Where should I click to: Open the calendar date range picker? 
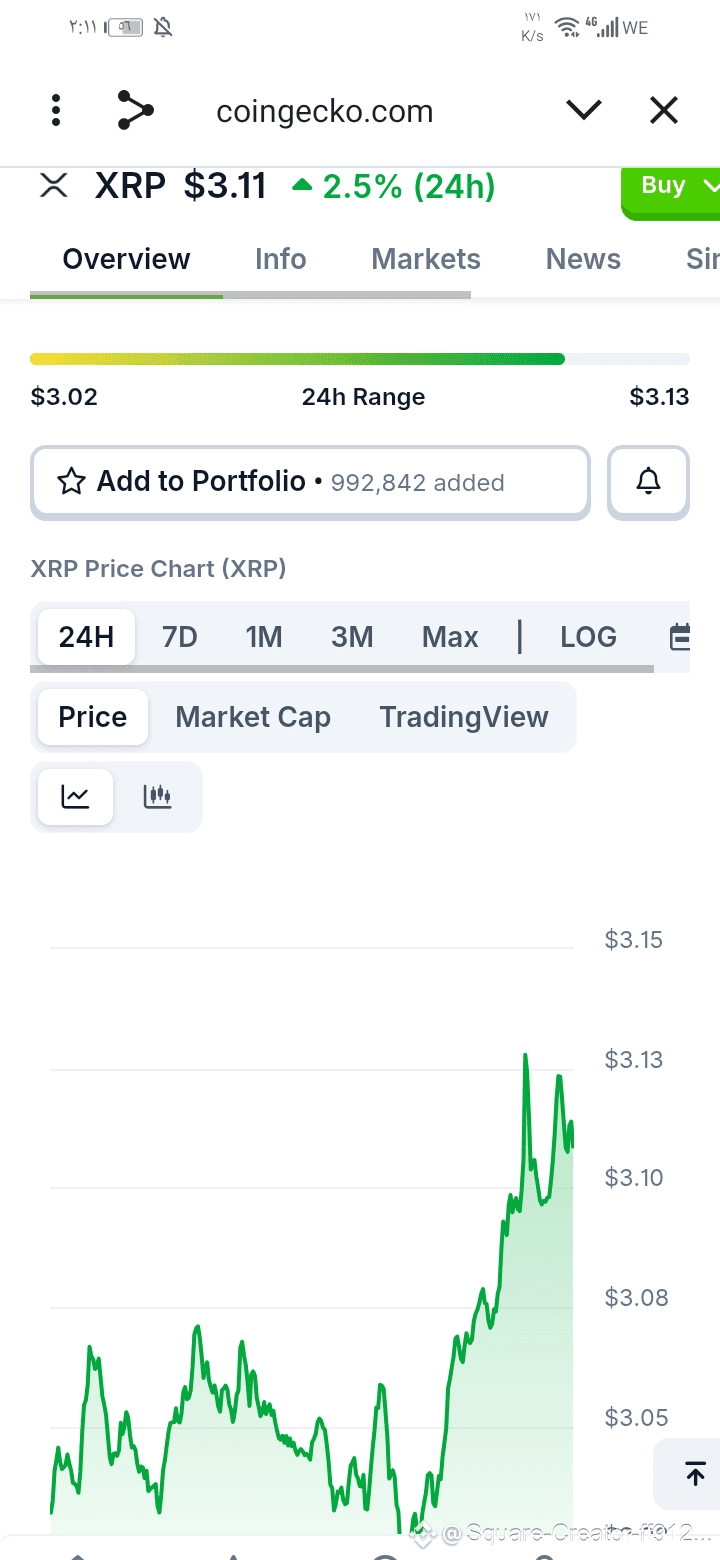pyautogui.click(x=681, y=637)
